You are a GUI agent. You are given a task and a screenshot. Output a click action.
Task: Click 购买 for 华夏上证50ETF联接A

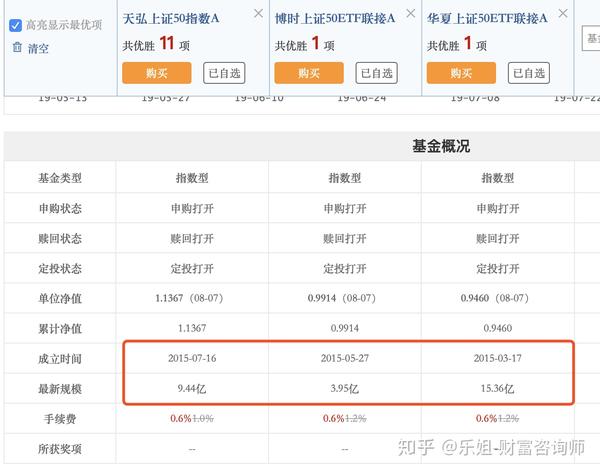tap(461, 73)
